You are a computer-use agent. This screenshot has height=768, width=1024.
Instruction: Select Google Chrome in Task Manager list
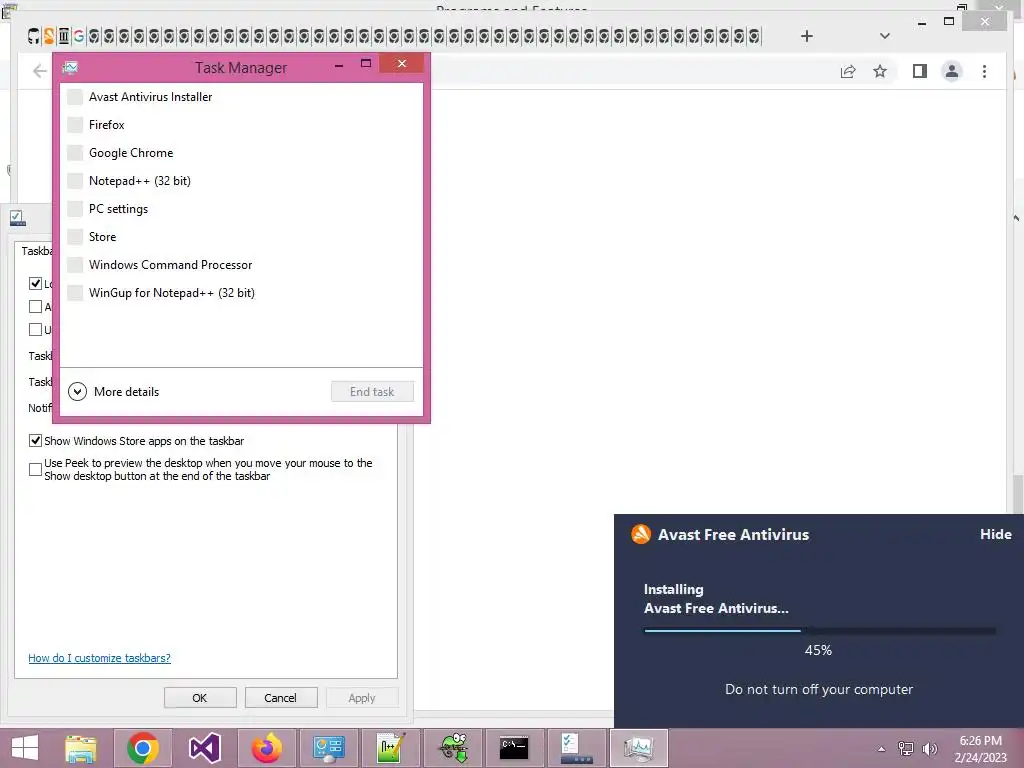241,153
